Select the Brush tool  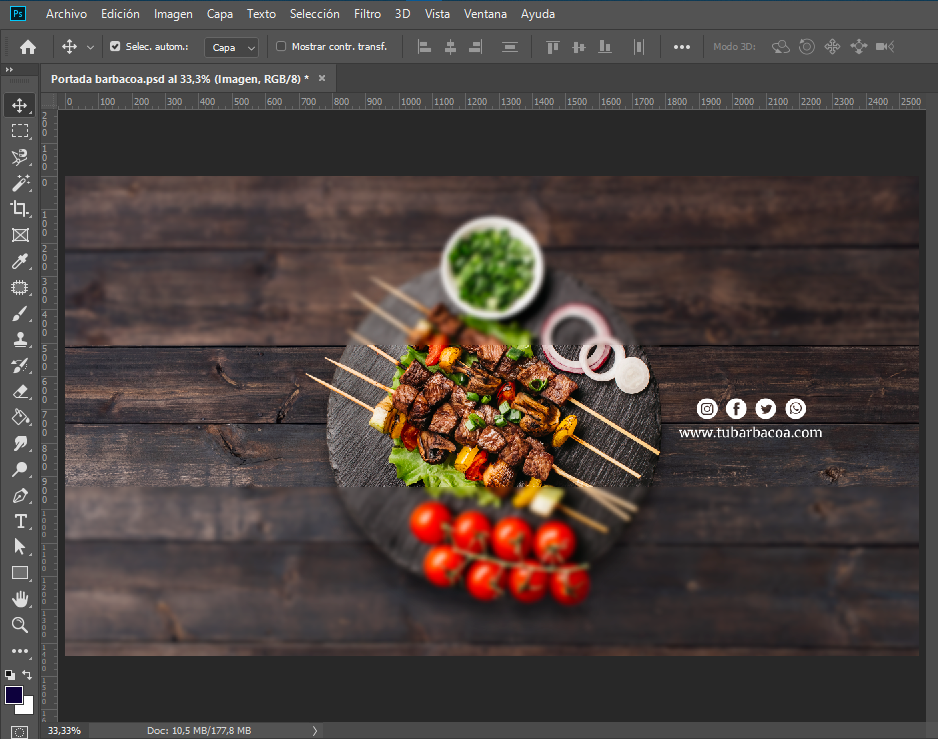coord(20,314)
